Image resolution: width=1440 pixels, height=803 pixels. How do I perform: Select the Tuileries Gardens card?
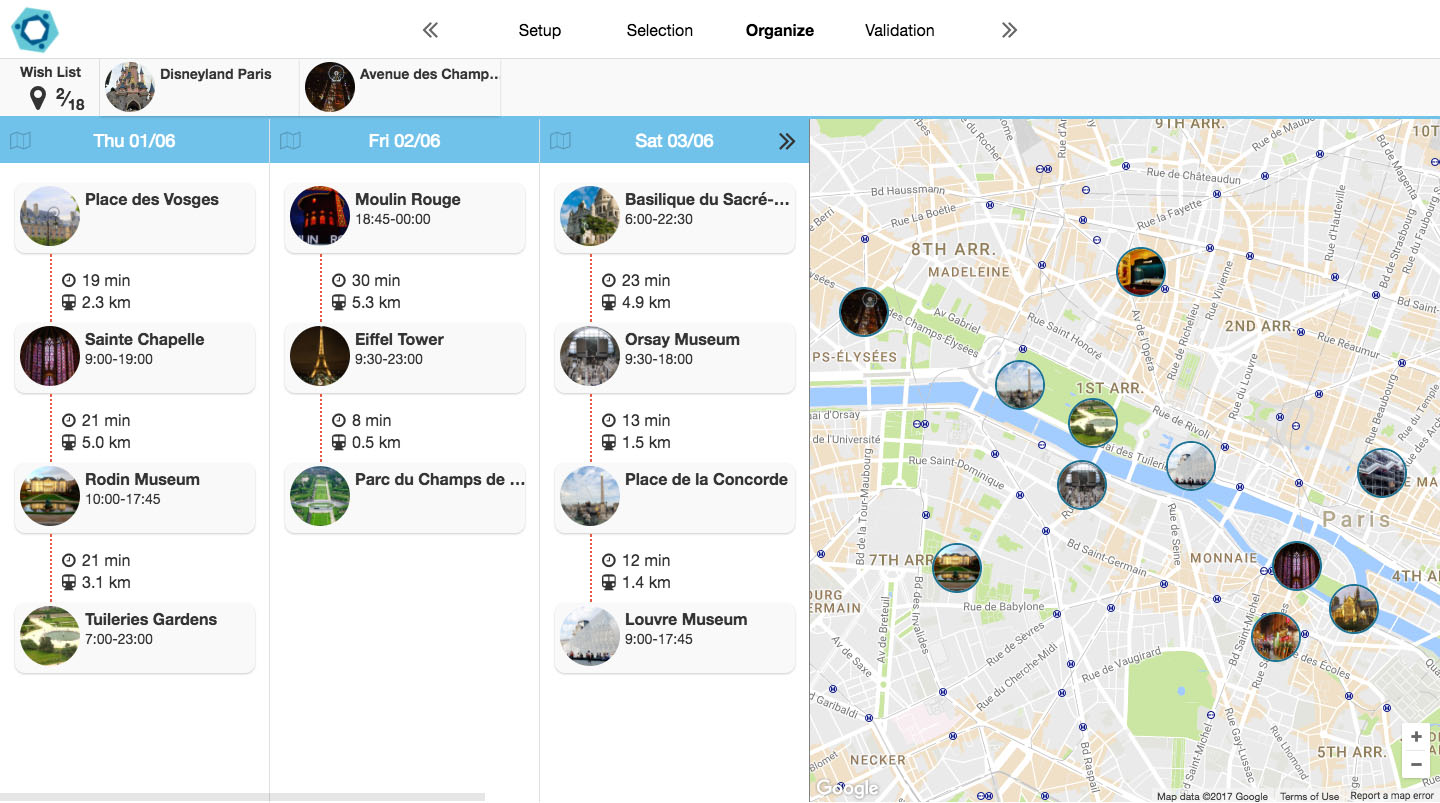pyautogui.click(x=135, y=637)
